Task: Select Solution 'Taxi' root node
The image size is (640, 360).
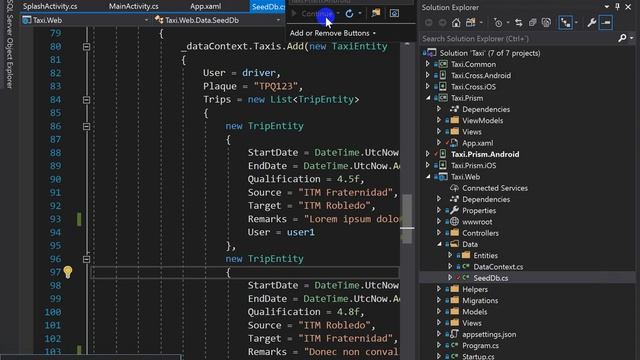Action: 490,53
